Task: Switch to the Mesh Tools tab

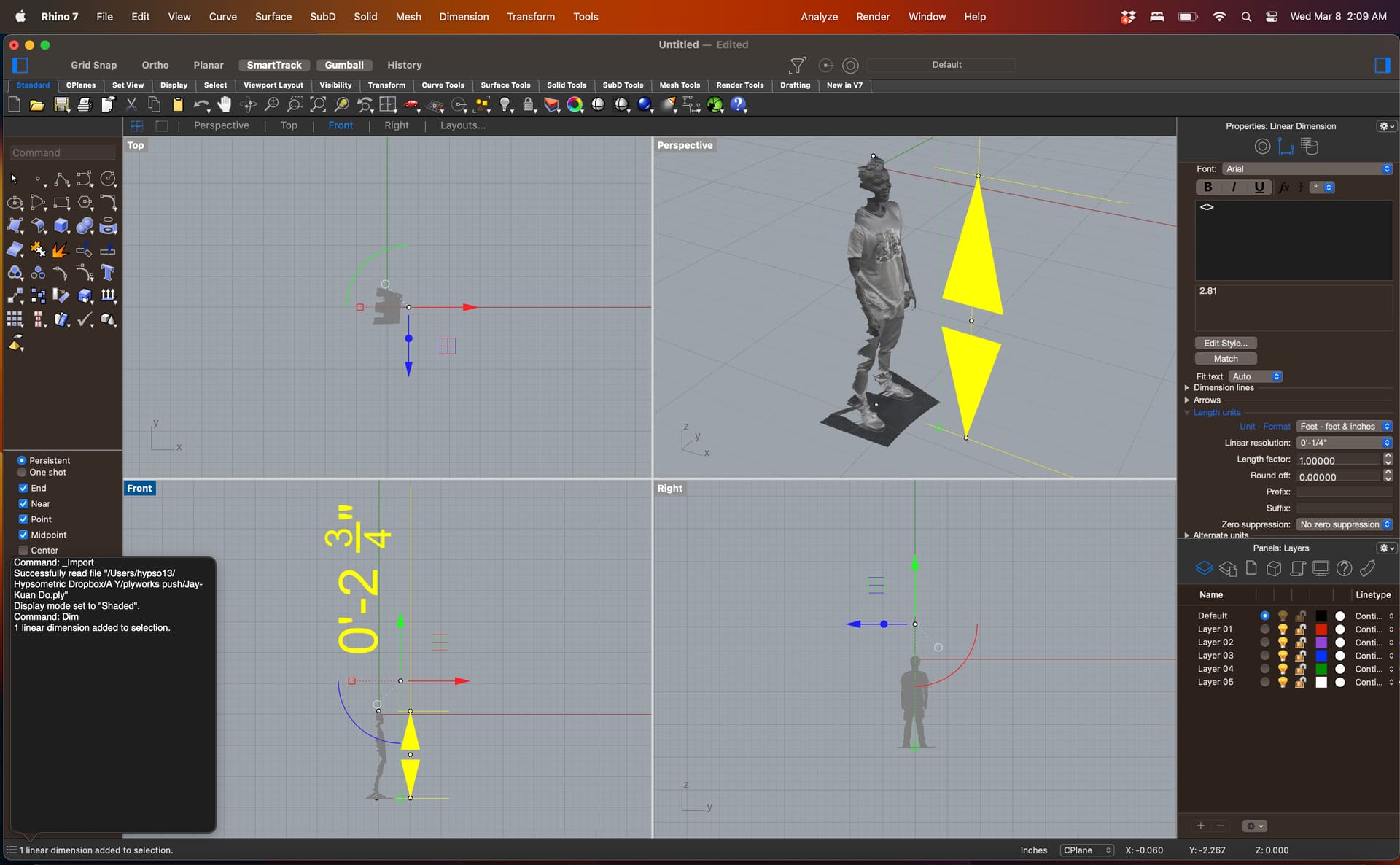Action: point(680,85)
